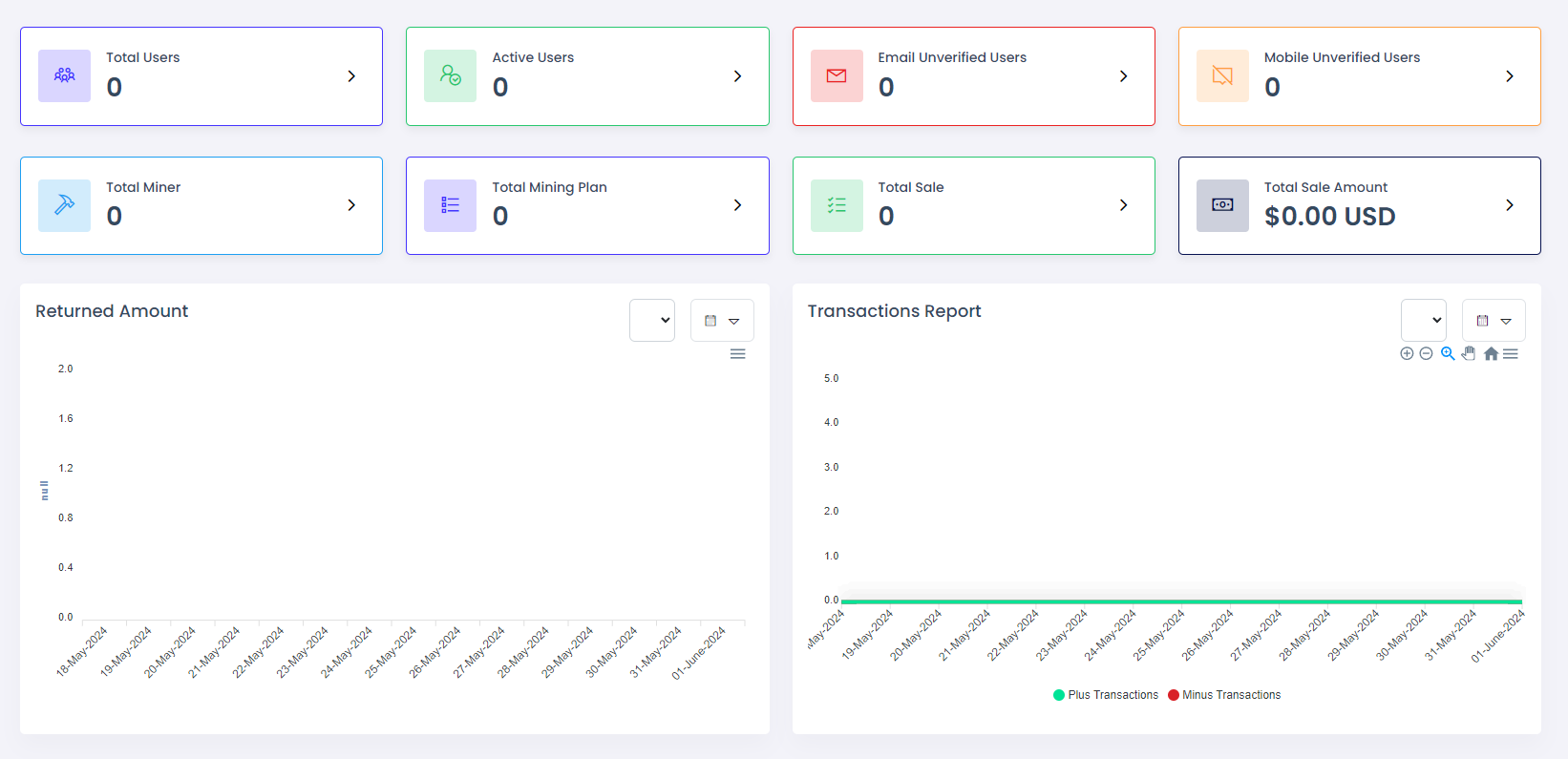The width and height of the screenshot is (1568, 759).
Task: Reset chart zoom with home icon
Action: tap(1491, 354)
